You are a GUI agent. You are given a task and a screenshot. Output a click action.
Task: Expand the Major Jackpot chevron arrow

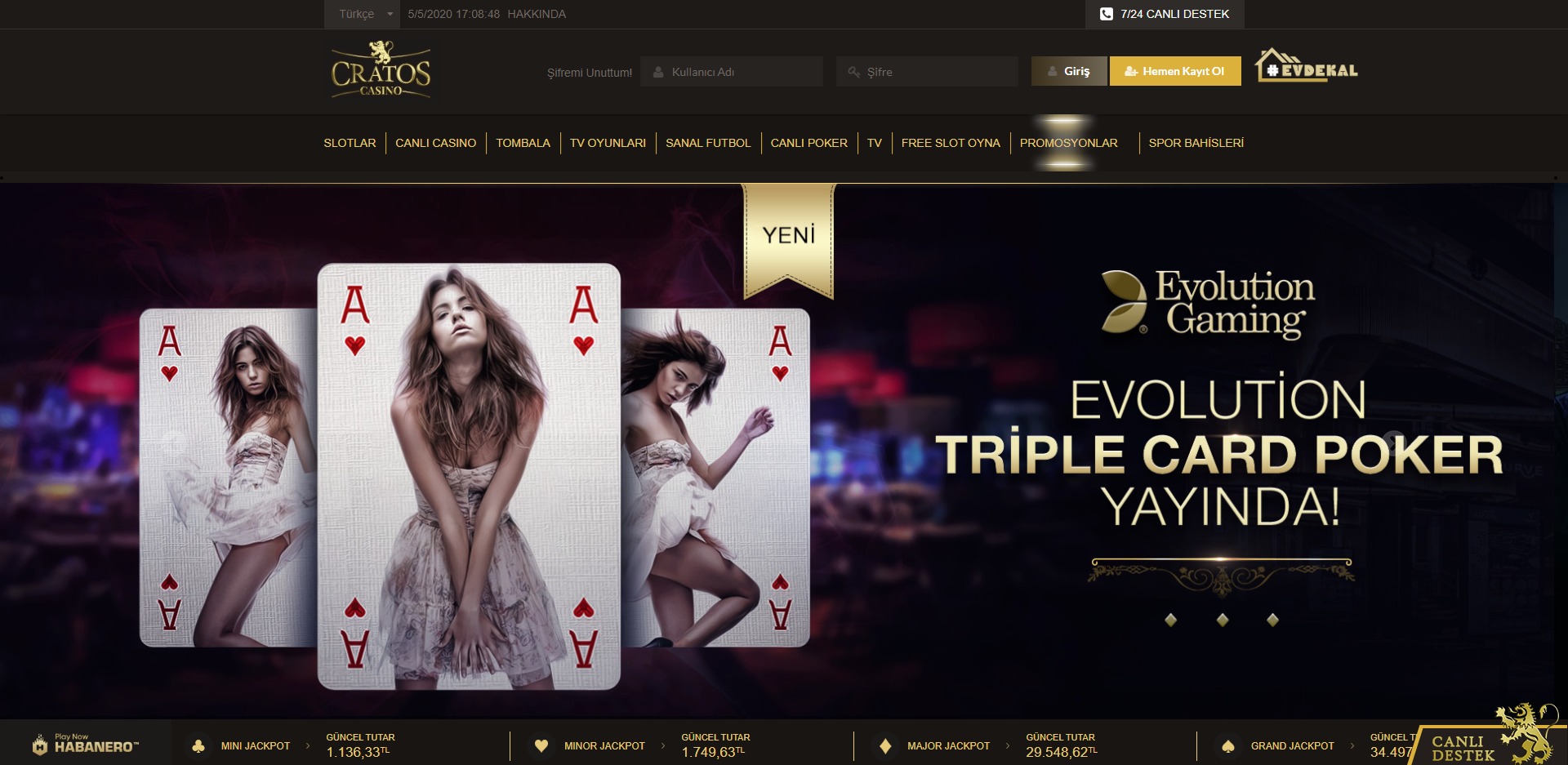[x=1008, y=745]
